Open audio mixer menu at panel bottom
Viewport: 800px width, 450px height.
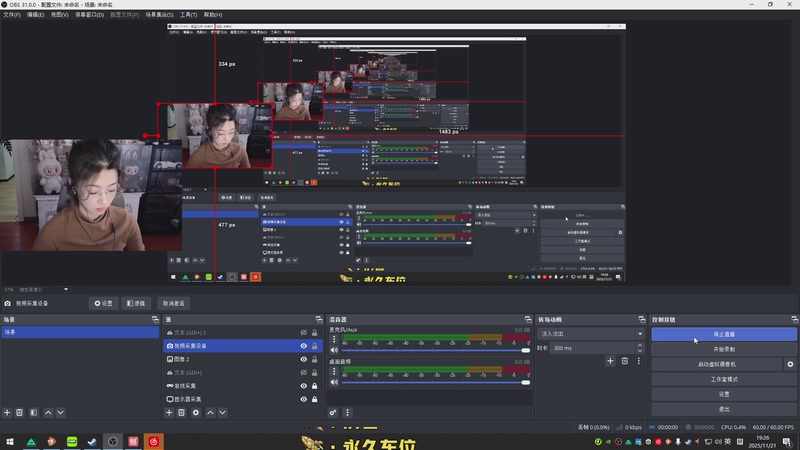tap(347, 412)
